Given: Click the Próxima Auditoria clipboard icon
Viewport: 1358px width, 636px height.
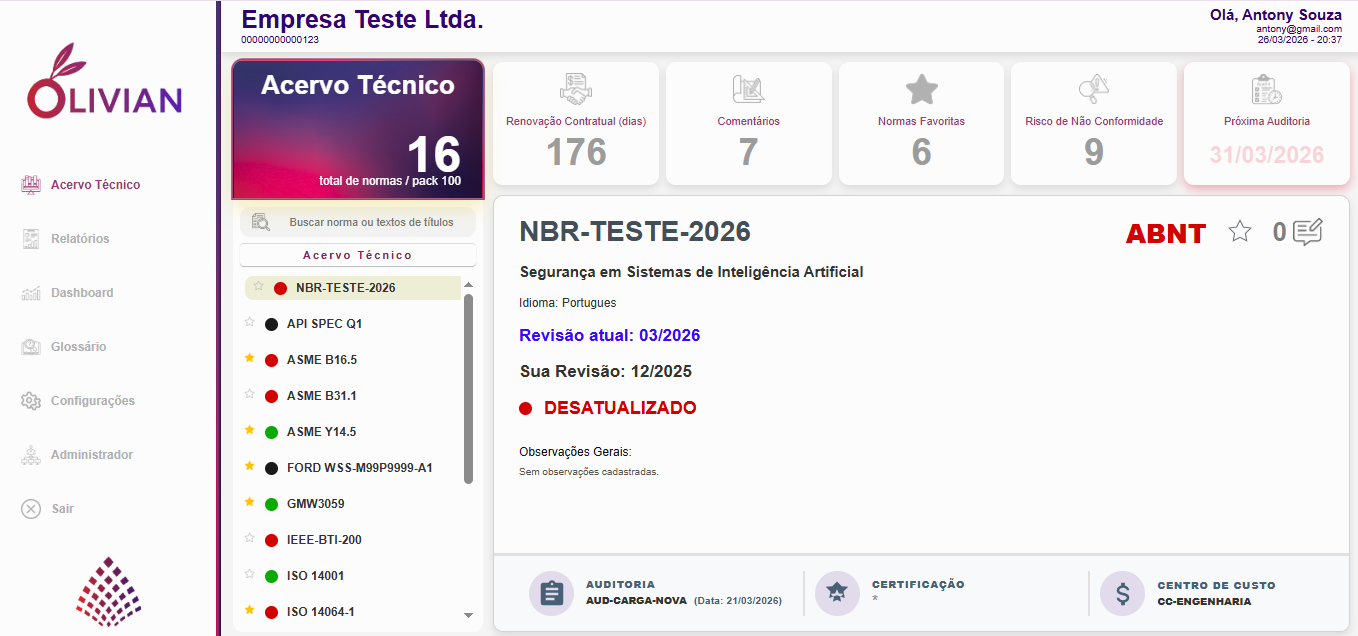Looking at the screenshot, I should pyautogui.click(x=1267, y=89).
